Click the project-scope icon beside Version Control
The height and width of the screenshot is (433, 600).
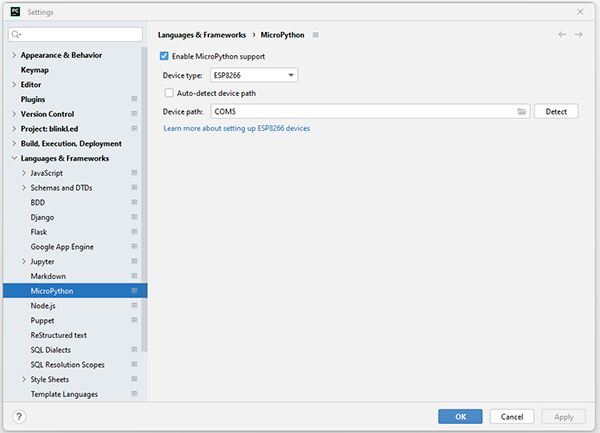click(134, 114)
